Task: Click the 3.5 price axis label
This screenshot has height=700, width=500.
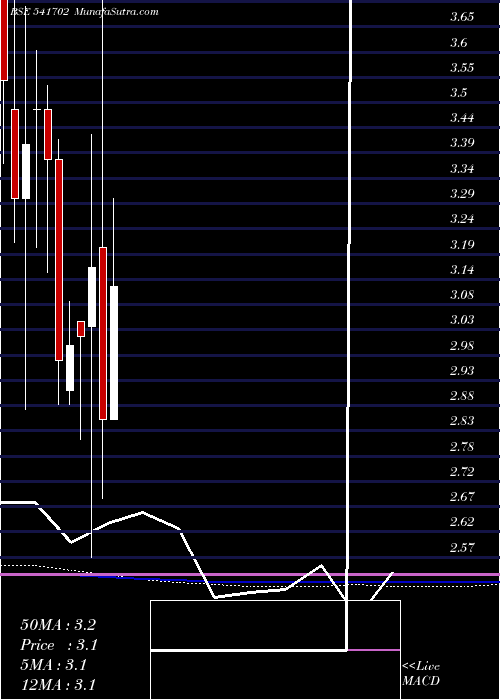Action: [x=459, y=93]
